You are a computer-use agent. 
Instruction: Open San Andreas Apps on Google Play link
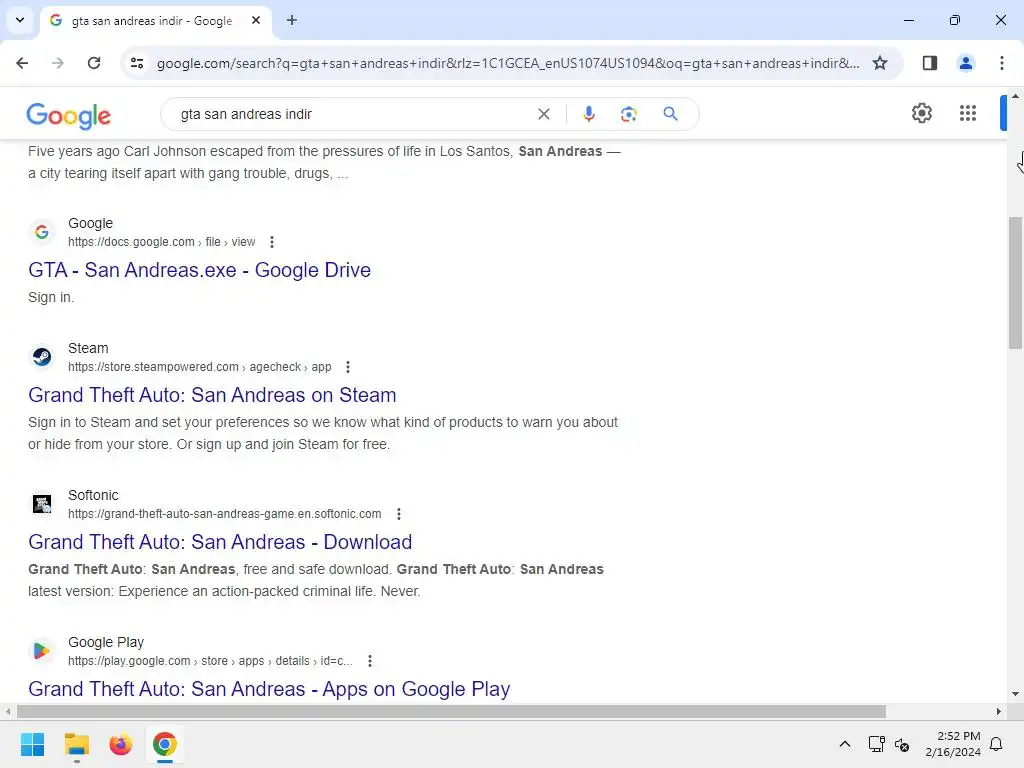coord(268,688)
